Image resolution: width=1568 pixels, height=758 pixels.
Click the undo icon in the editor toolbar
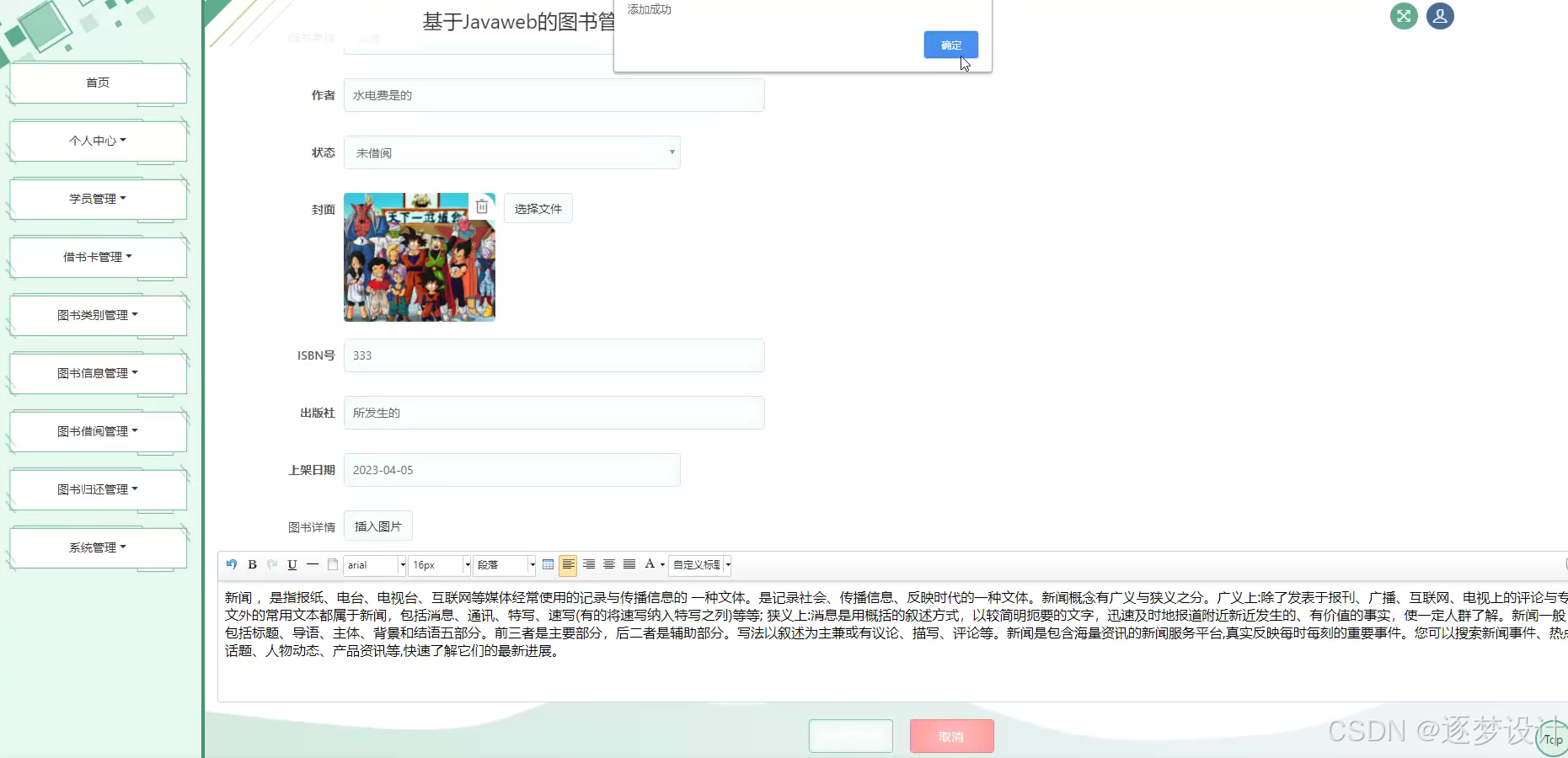(231, 565)
